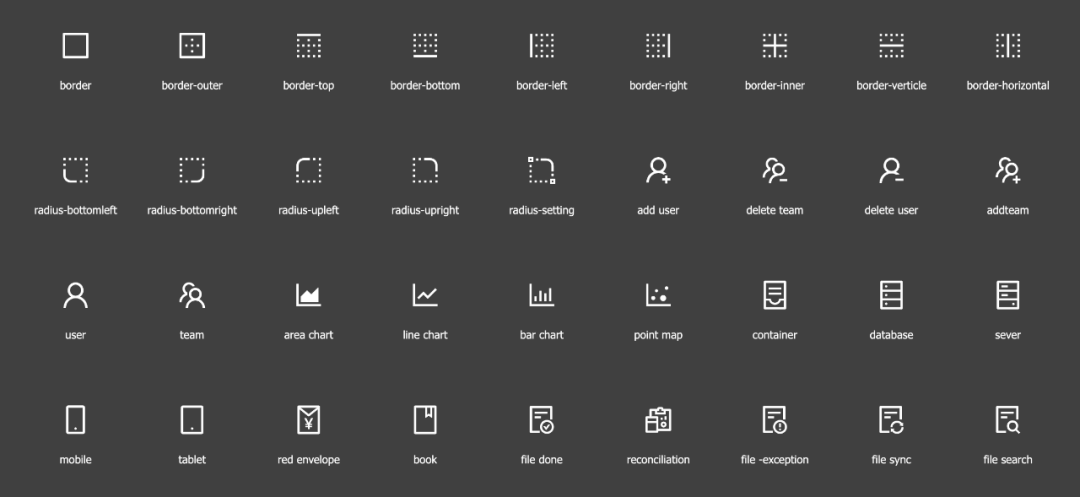1080x497 pixels.
Task: Select the delete team icon
Action: coord(775,170)
